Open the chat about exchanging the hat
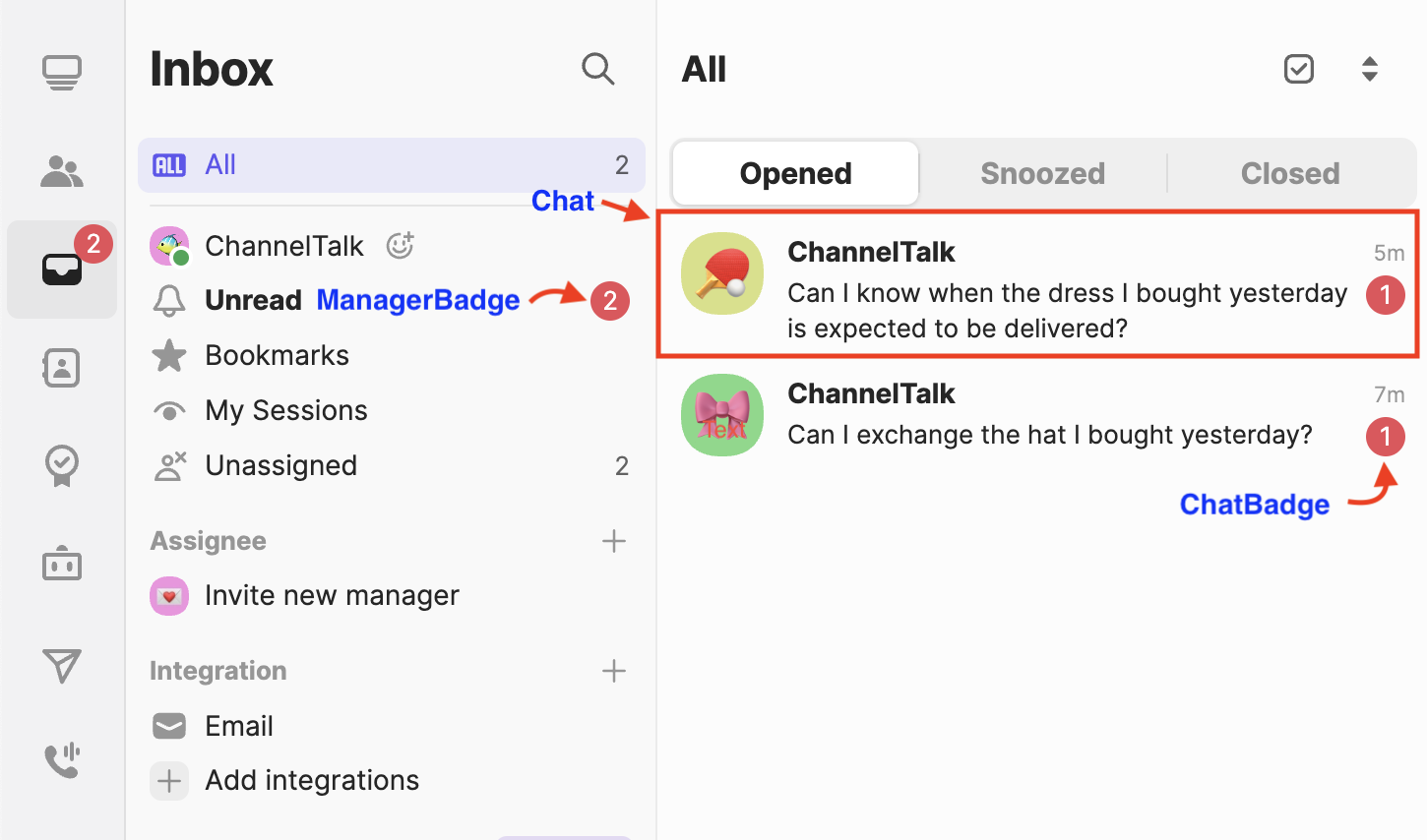Viewport: 1427px width, 840px height. click(1038, 415)
